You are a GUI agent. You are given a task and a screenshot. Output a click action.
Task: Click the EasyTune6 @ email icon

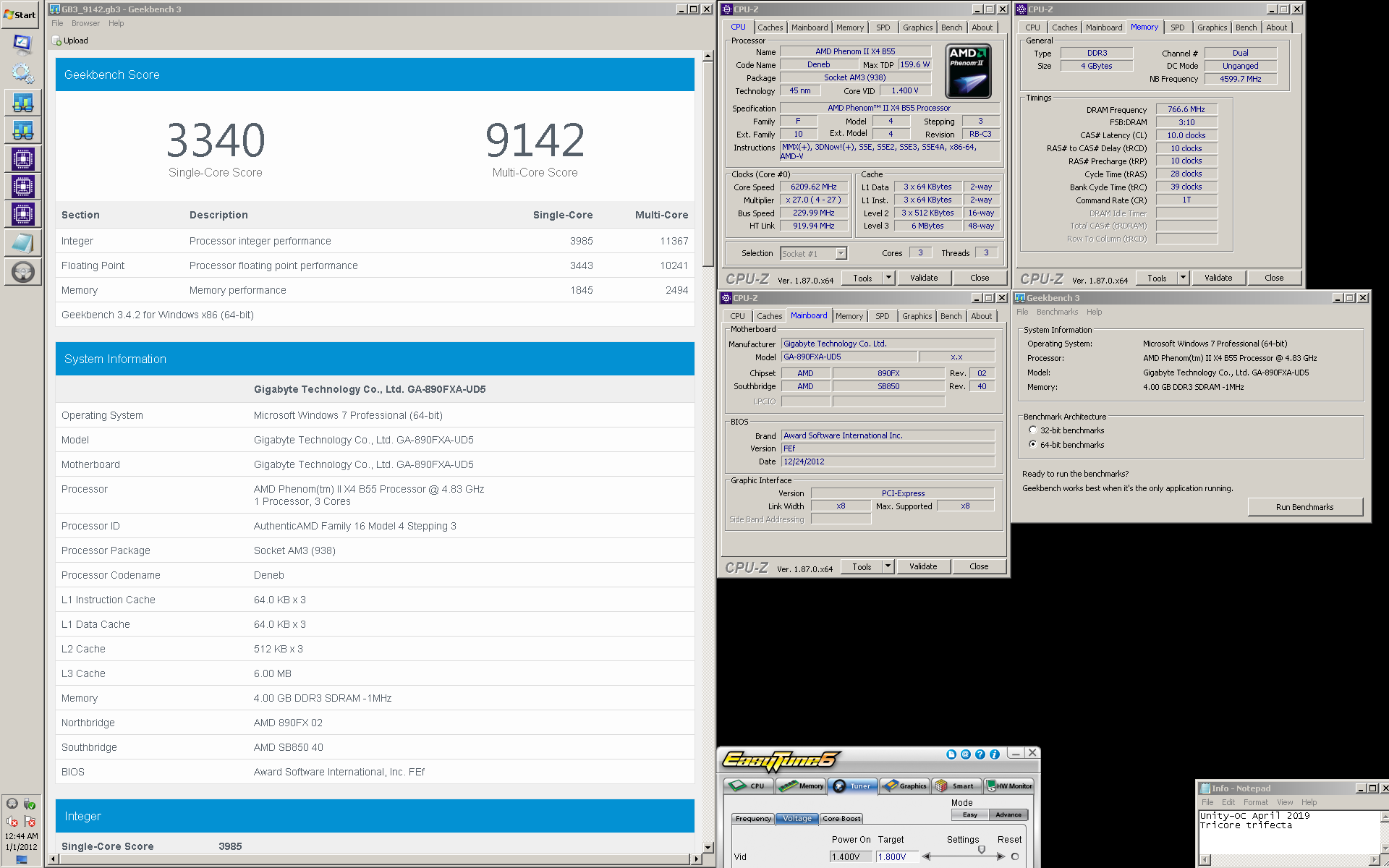click(966, 754)
